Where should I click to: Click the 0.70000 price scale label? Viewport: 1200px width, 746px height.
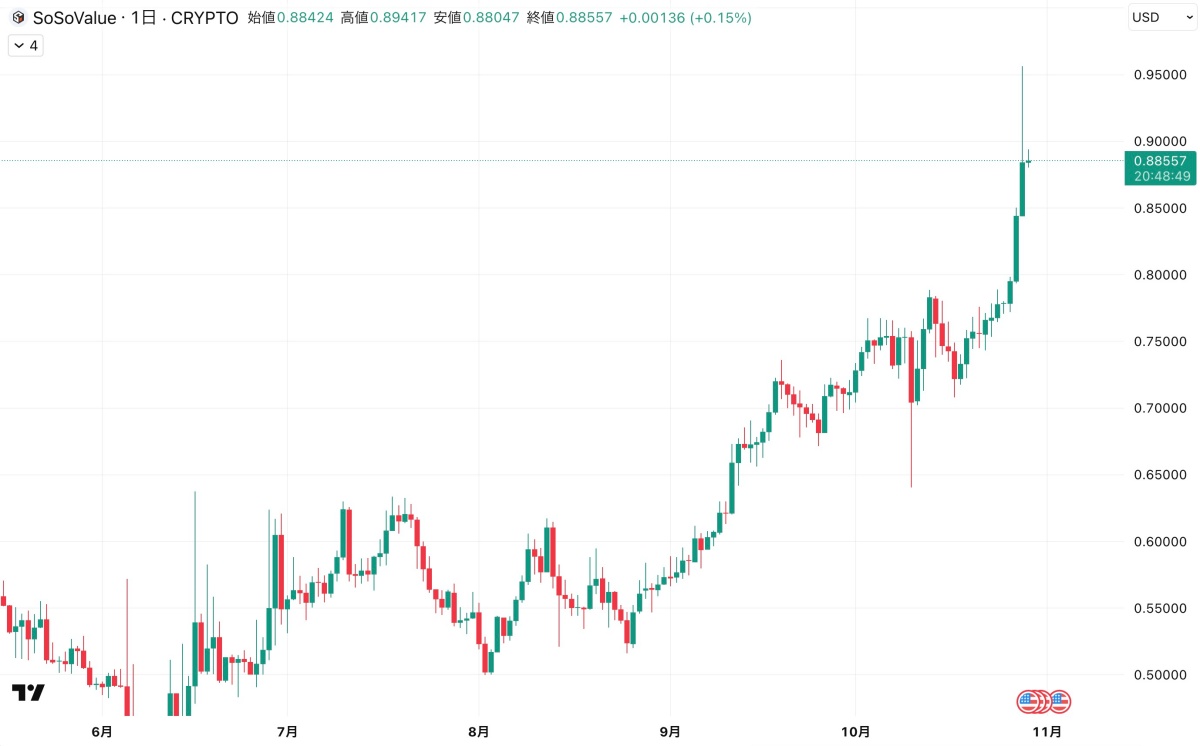(1160, 408)
